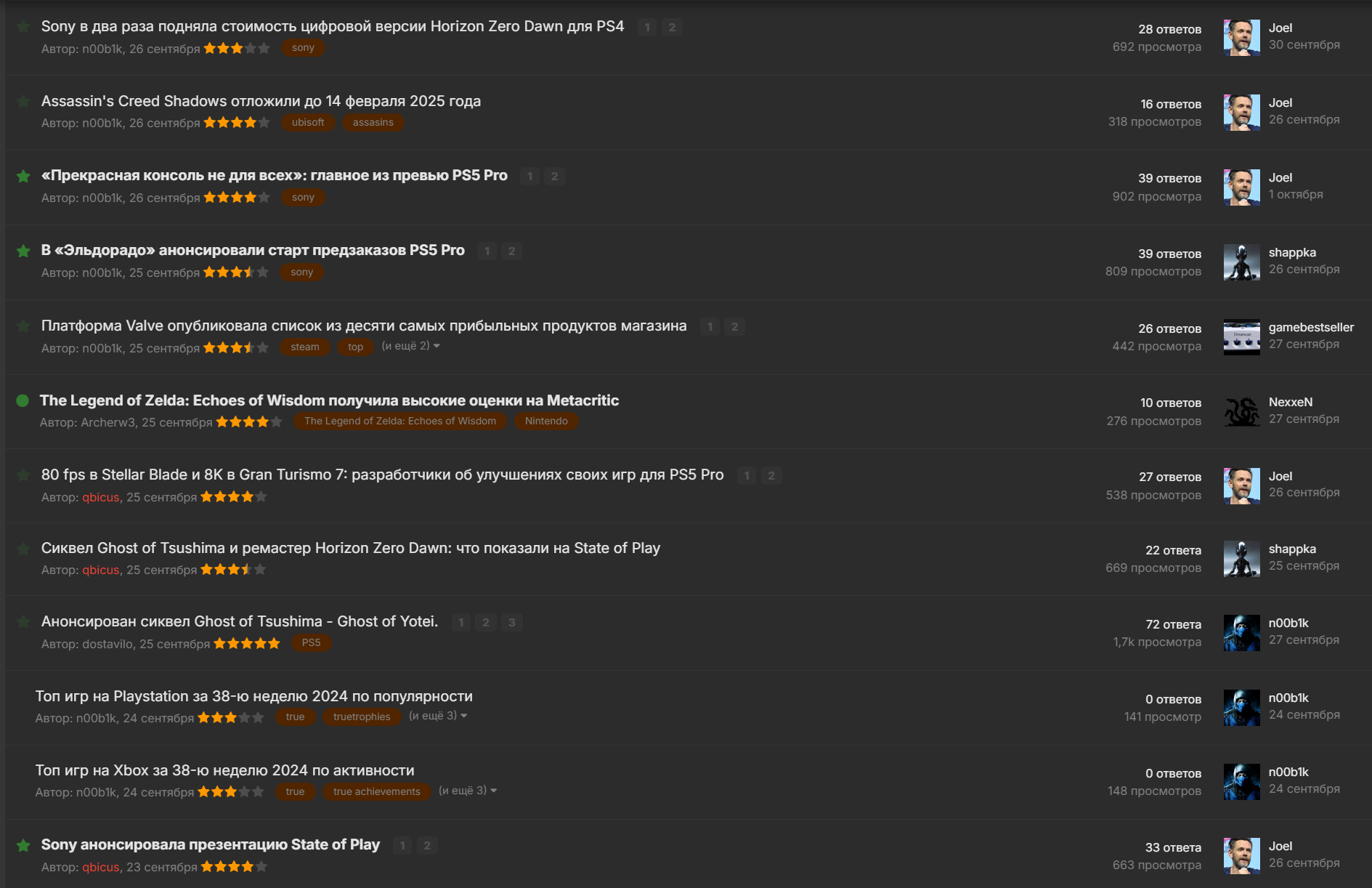Select the Nintendo tag

[x=546, y=421]
